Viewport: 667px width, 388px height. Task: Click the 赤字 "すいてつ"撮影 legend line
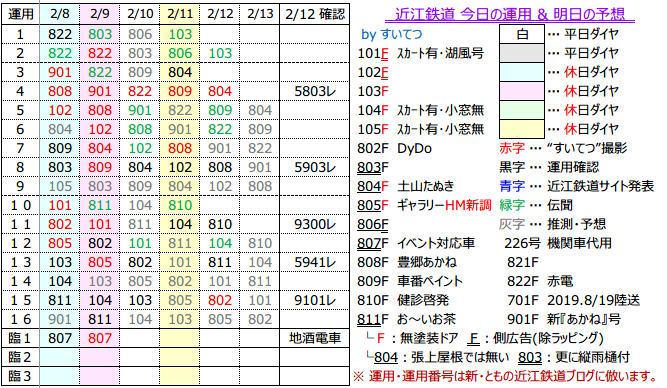[563, 148]
